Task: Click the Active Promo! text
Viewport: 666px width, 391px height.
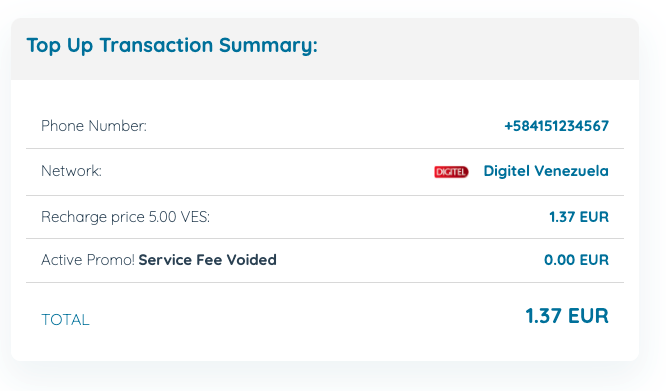Action: pos(88,260)
